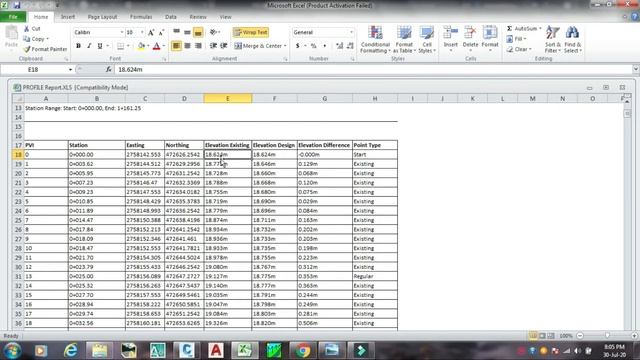Click AutoSum in Editing group

(x=522, y=29)
